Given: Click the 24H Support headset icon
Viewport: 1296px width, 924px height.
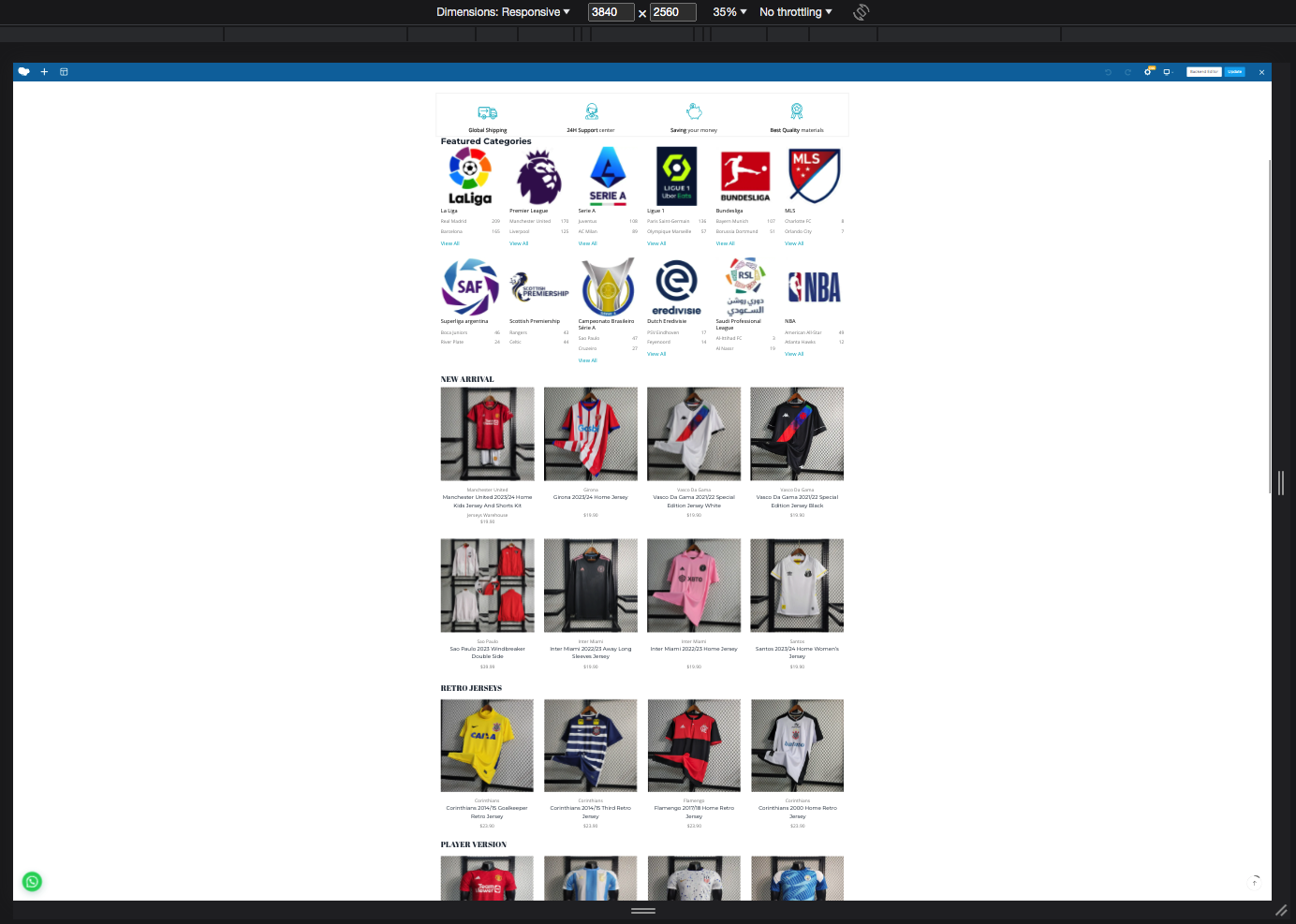Looking at the screenshot, I should point(592,112).
